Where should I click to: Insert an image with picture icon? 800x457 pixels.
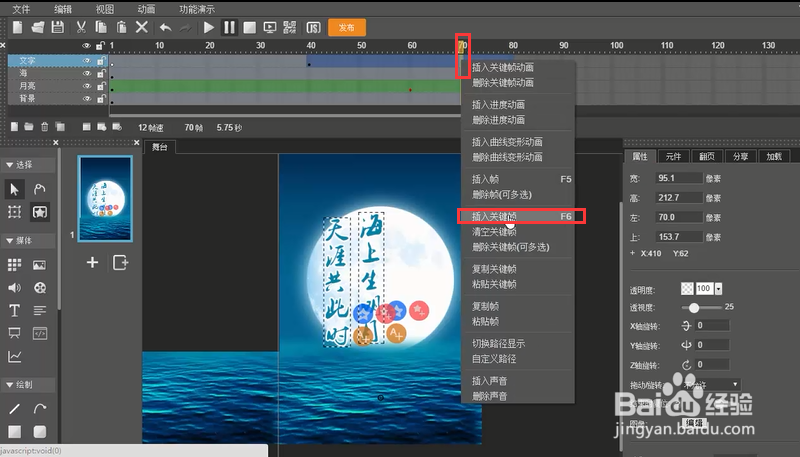coord(39,265)
